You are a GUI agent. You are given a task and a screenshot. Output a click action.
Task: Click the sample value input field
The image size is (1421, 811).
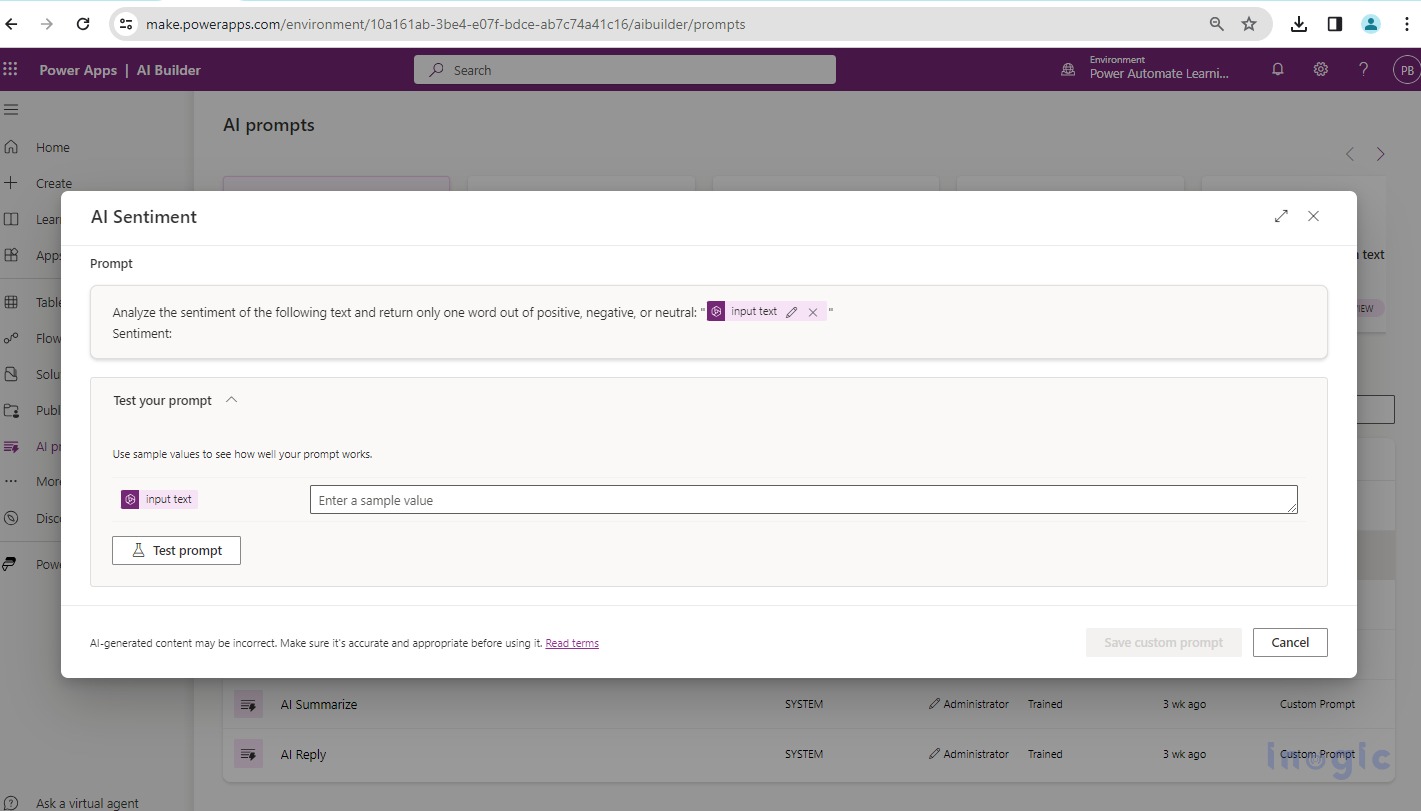coord(804,500)
